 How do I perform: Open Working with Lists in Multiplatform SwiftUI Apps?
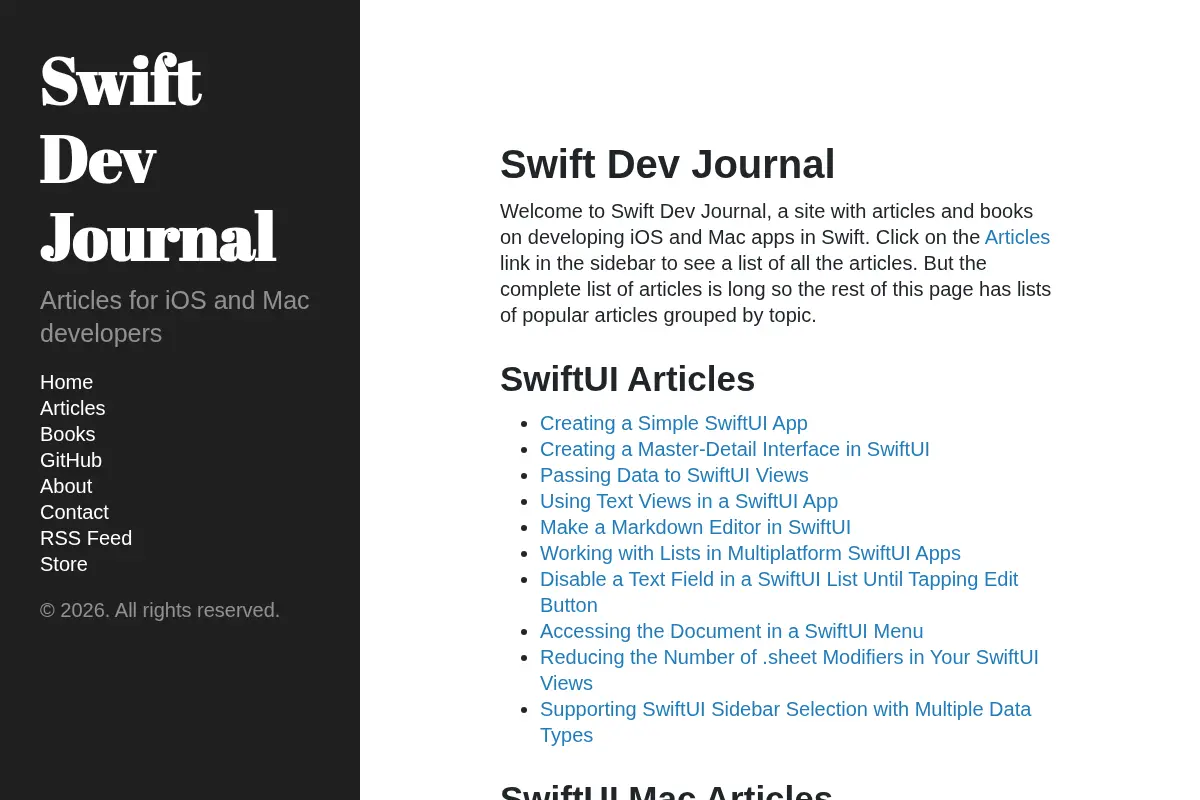[750, 553]
